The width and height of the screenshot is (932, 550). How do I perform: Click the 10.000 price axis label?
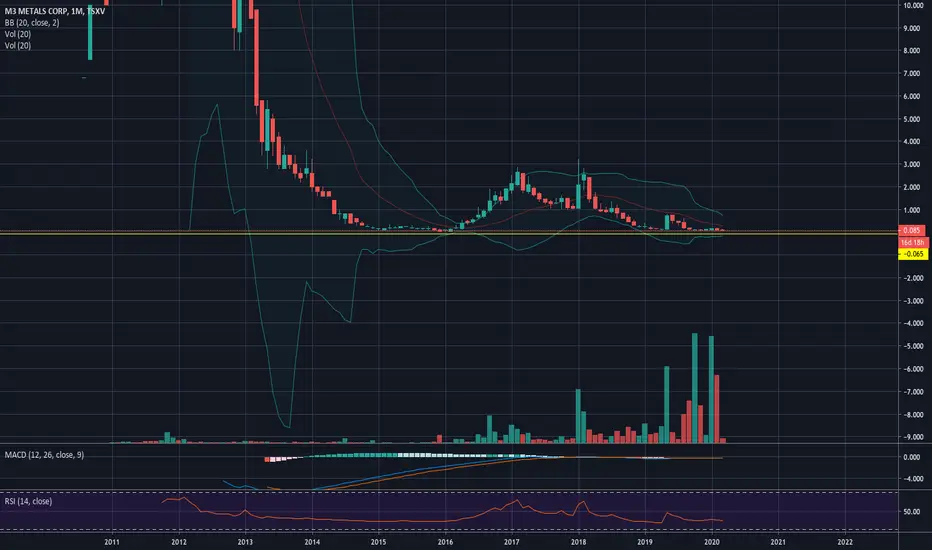912,5
